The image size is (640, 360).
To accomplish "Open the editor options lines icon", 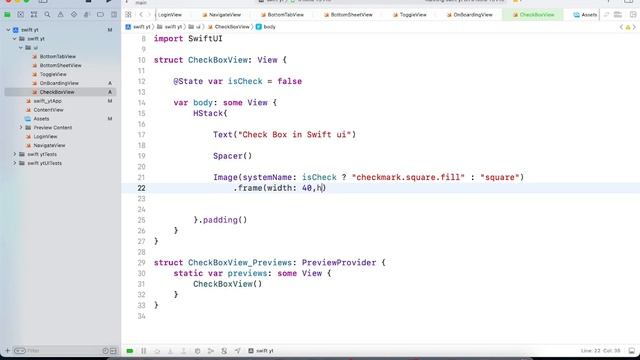I will click(x=618, y=15).
